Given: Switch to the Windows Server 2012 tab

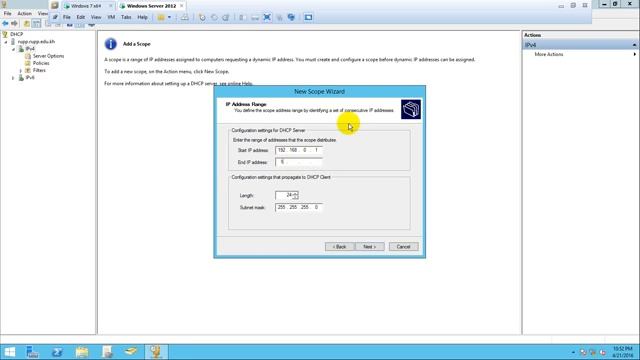Looking at the screenshot, I should pos(151,6).
